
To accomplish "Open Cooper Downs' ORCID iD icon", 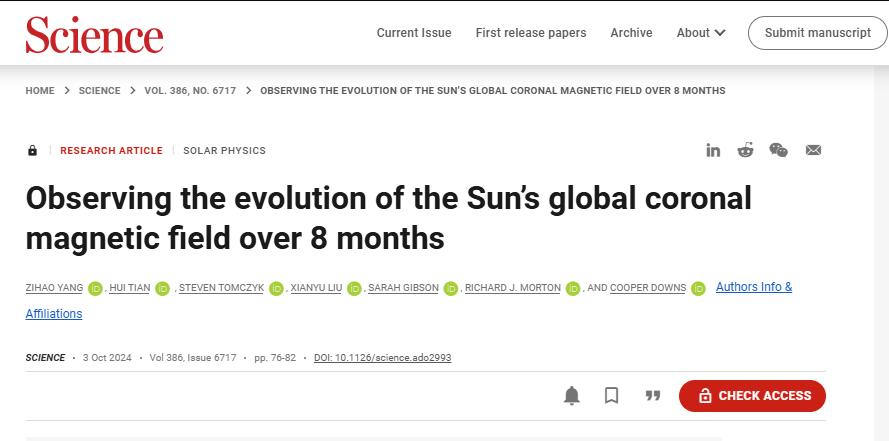I will 698,289.
